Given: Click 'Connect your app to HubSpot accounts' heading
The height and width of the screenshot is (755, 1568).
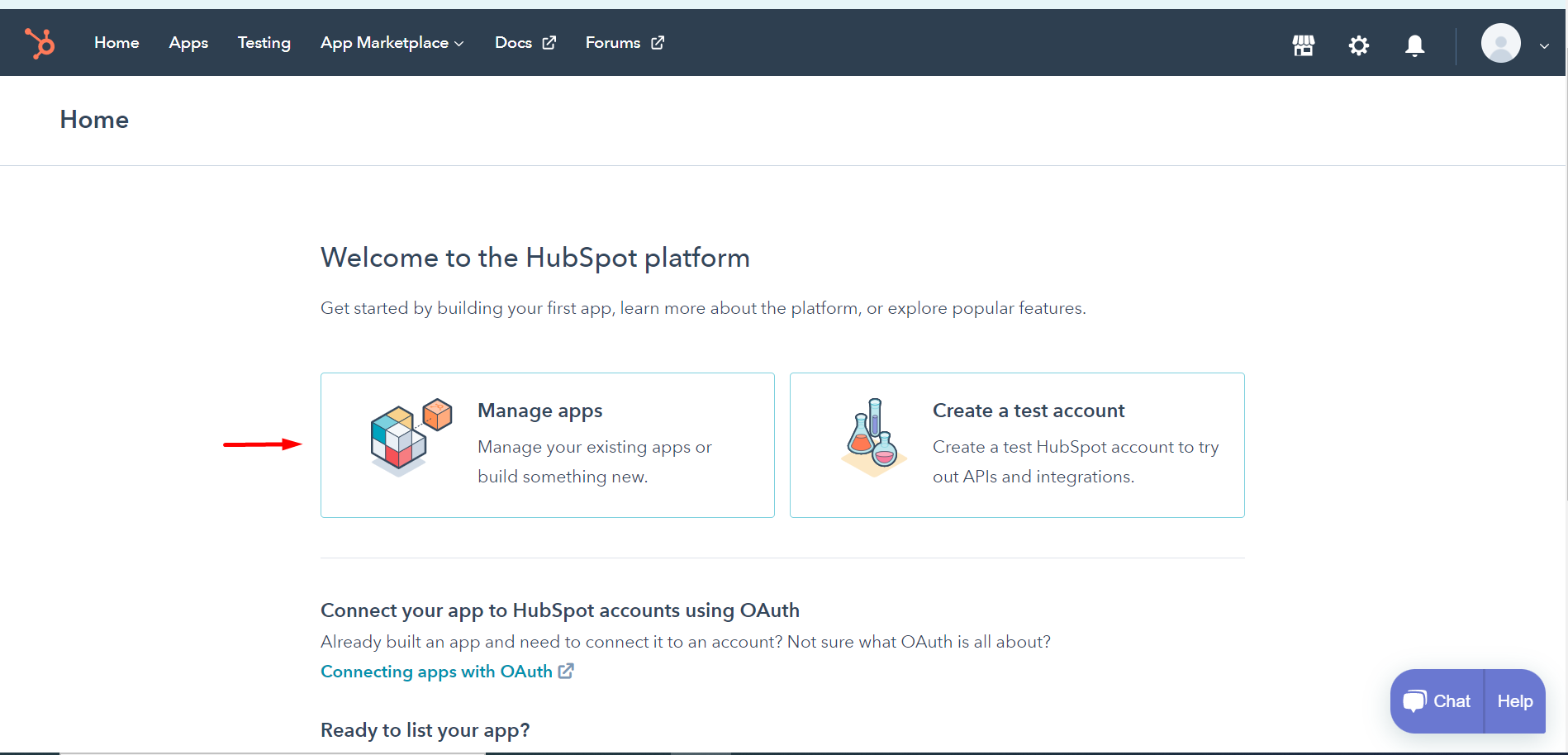Looking at the screenshot, I should coord(560,610).
